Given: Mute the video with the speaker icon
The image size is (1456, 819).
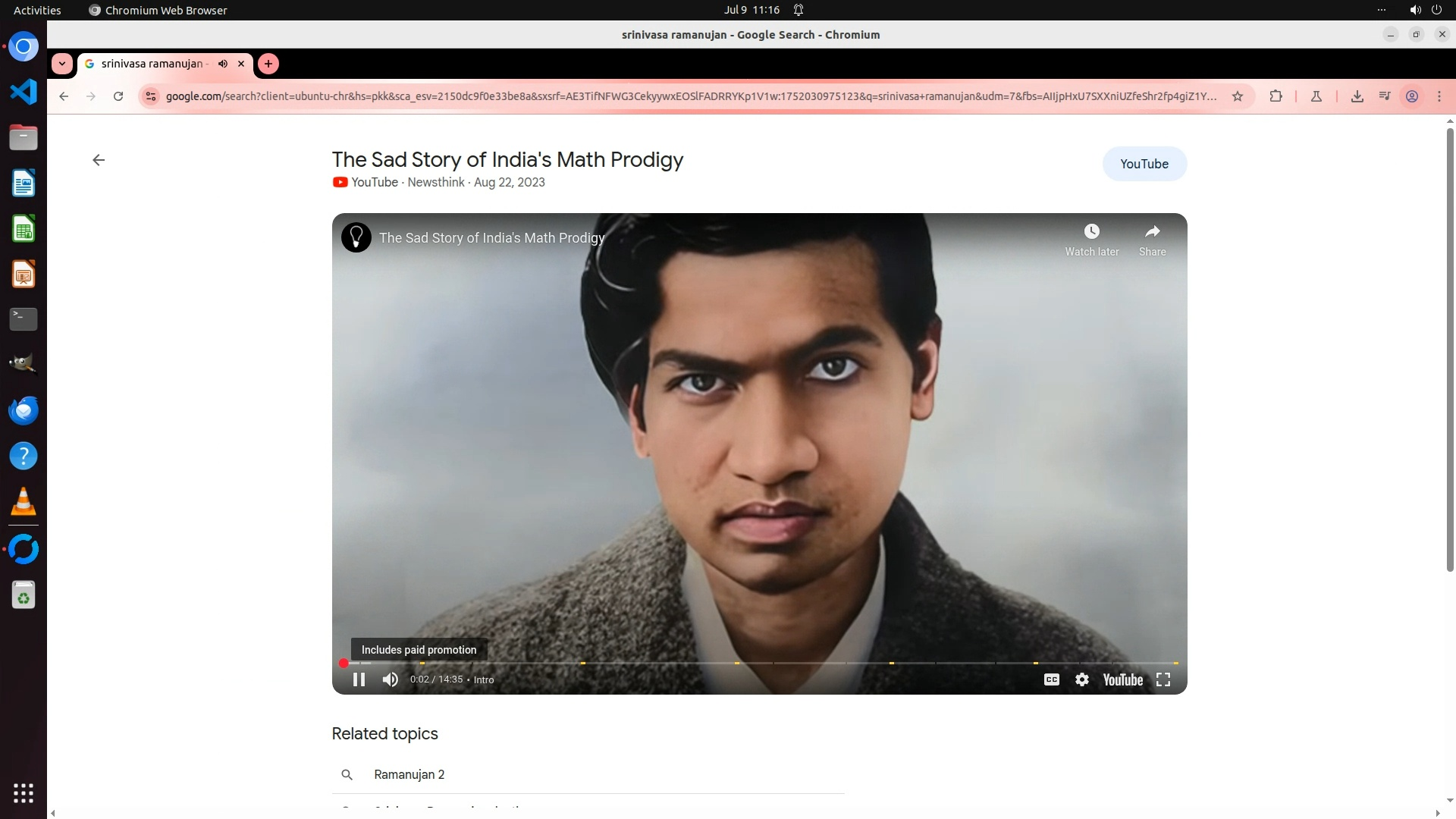Looking at the screenshot, I should 391,679.
